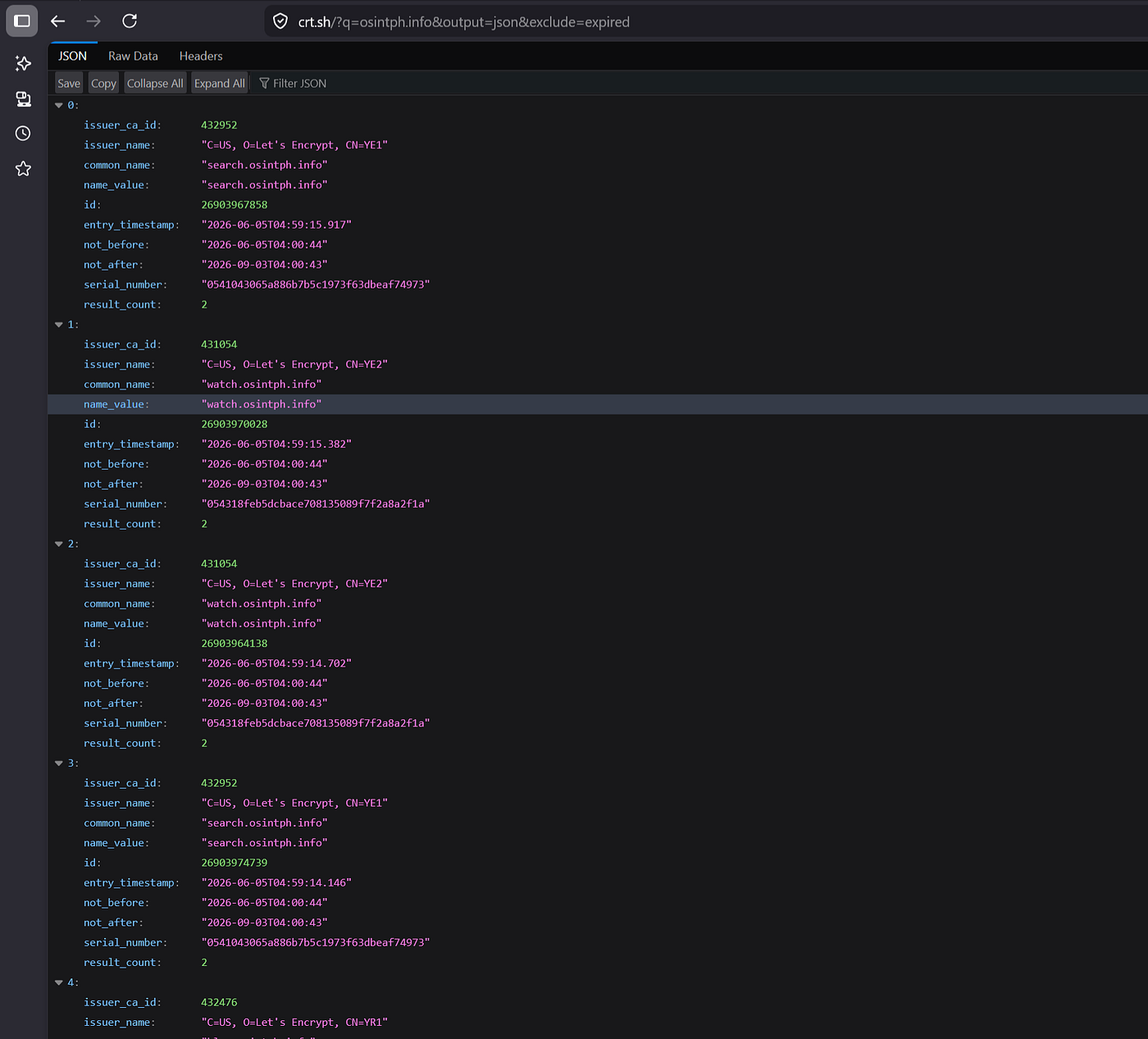Viewport: 1148px width, 1039px height.
Task: Open the history clock sidebar icon
Action: coord(23,133)
